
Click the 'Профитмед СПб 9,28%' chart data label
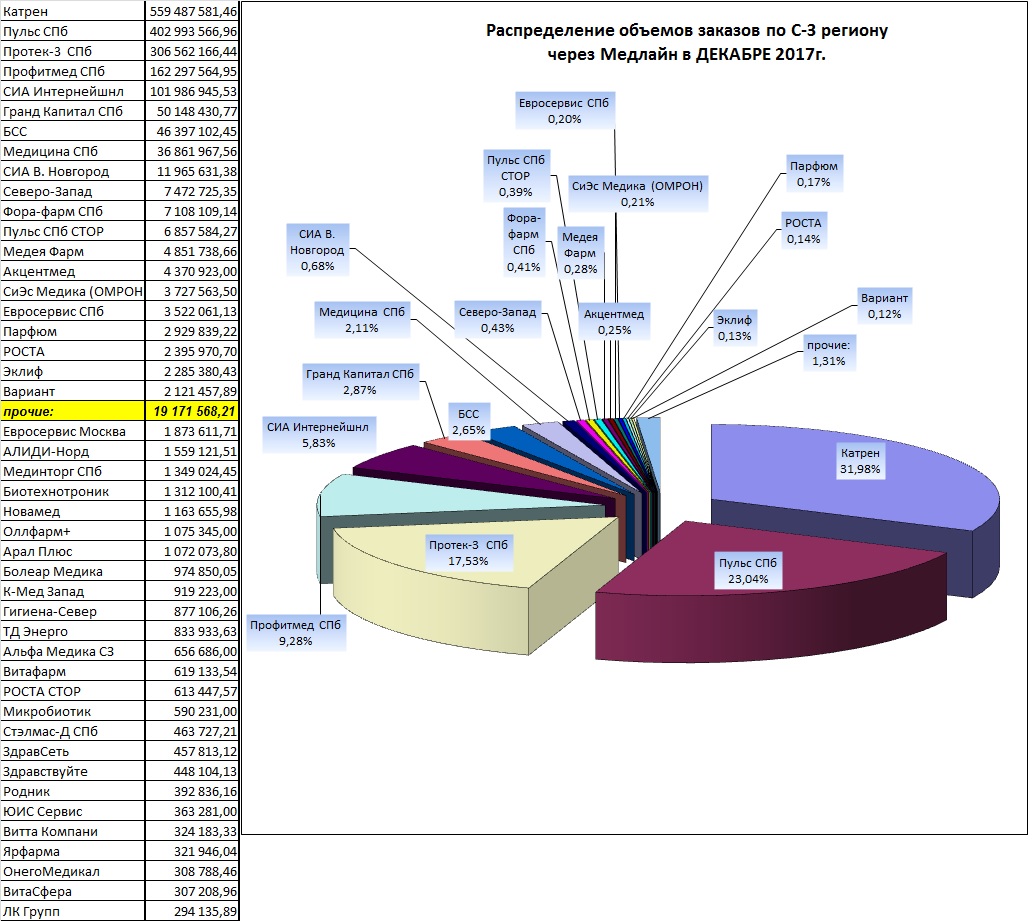pyautogui.click(x=295, y=633)
